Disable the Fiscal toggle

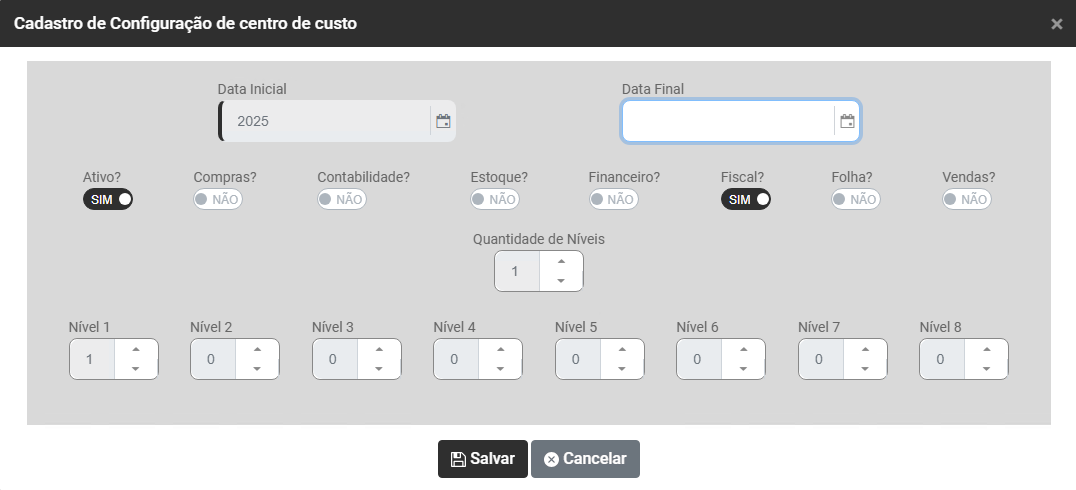pos(746,199)
